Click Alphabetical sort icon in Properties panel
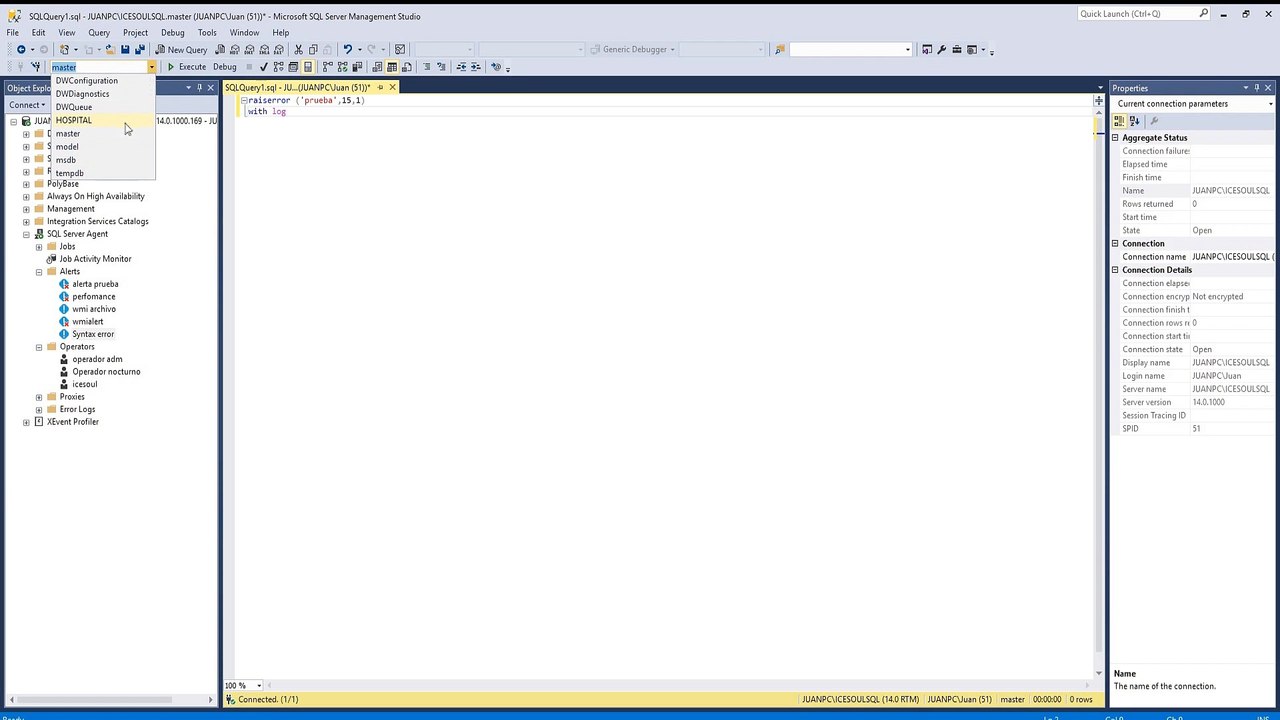The width and height of the screenshot is (1280, 720). (1134, 121)
